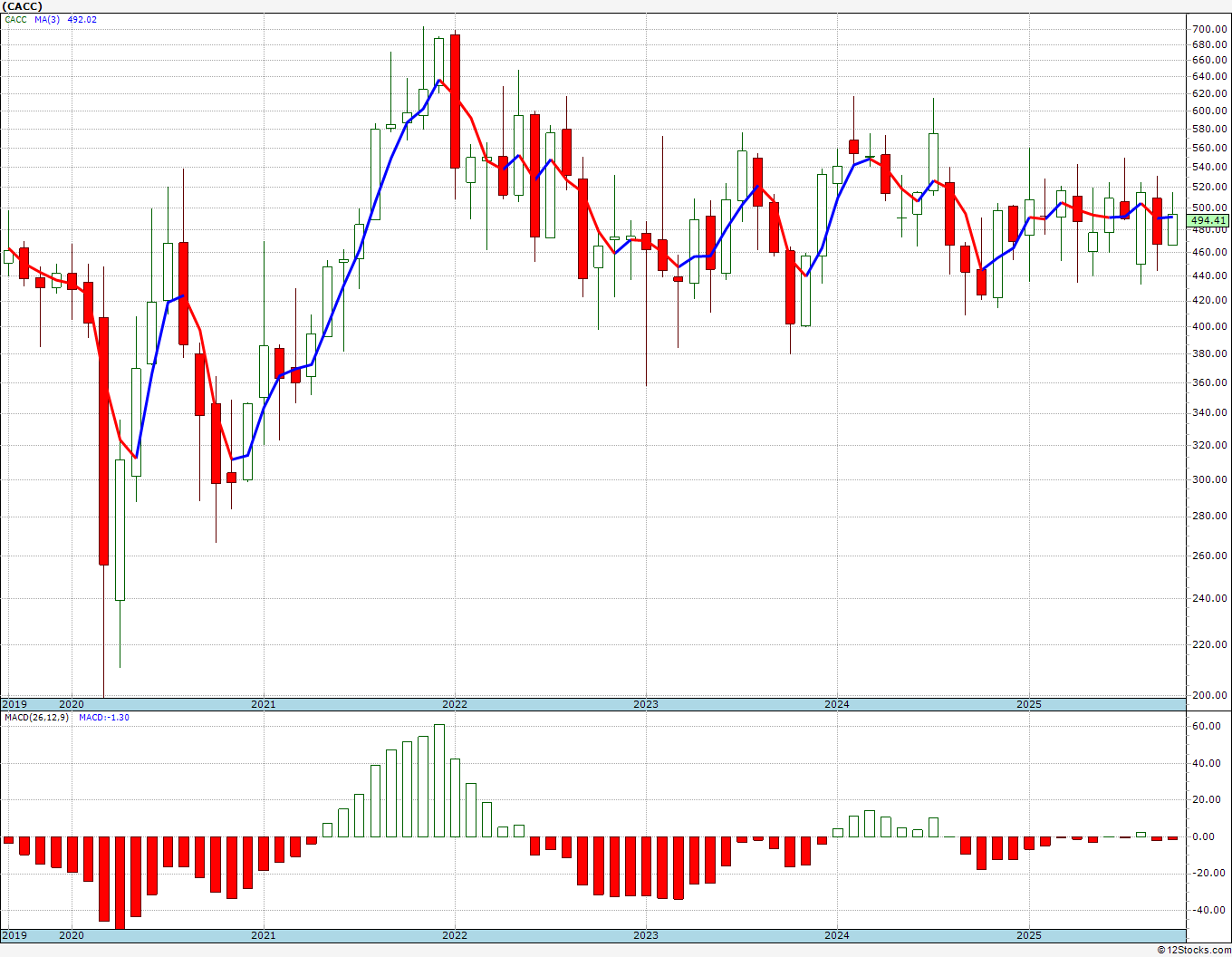Select the 280.00 price axis label
The width and height of the screenshot is (1232, 957).
[1210, 517]
